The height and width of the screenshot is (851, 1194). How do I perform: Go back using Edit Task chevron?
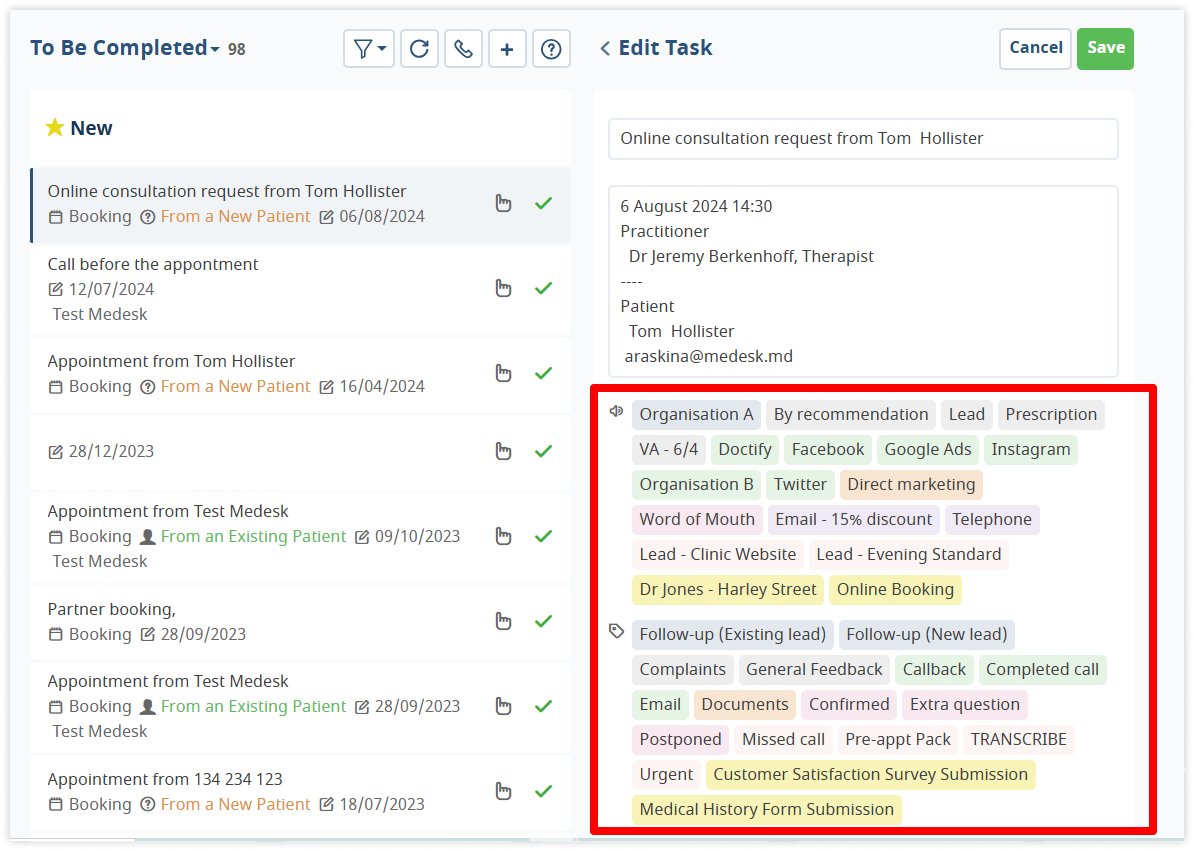605,49
